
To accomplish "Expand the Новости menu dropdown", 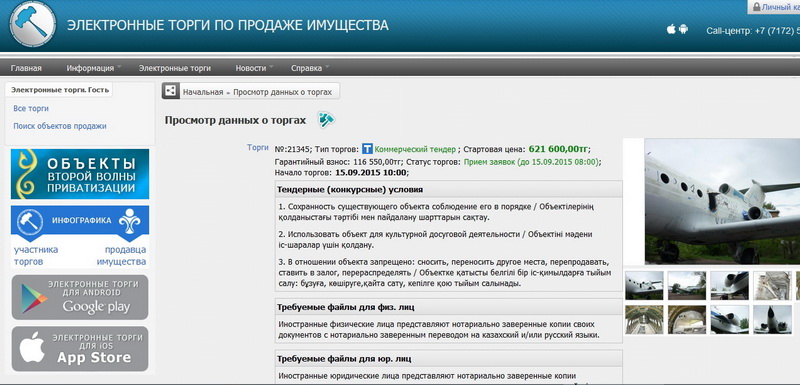I will tap(254, 68).
